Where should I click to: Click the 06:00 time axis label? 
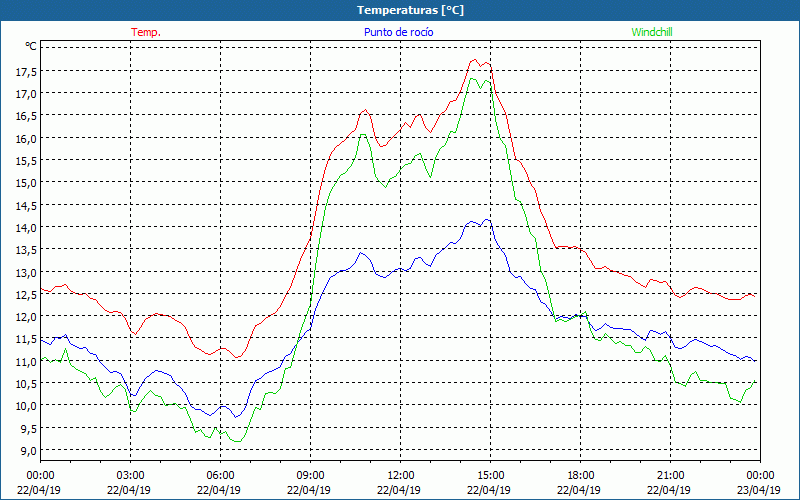pyautogui.click(x=220, y=476)
